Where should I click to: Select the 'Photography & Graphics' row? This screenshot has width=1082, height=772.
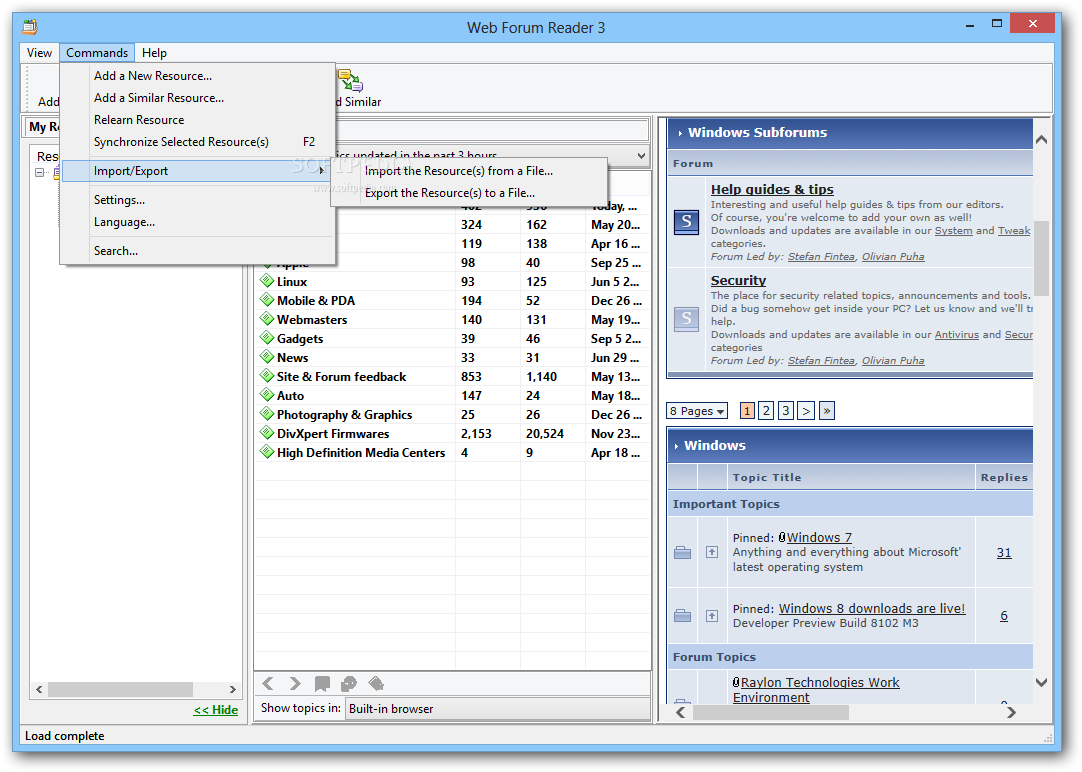click(452, 414)
